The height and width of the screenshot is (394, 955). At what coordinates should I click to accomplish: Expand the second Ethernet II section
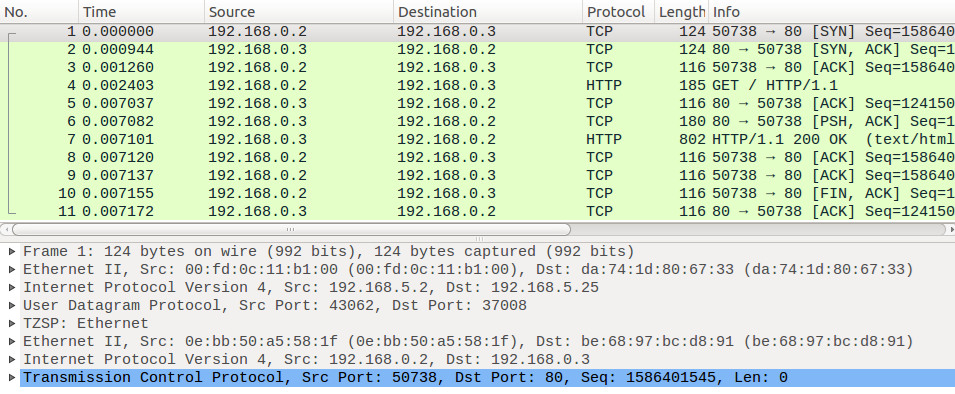tap(12, 342)
